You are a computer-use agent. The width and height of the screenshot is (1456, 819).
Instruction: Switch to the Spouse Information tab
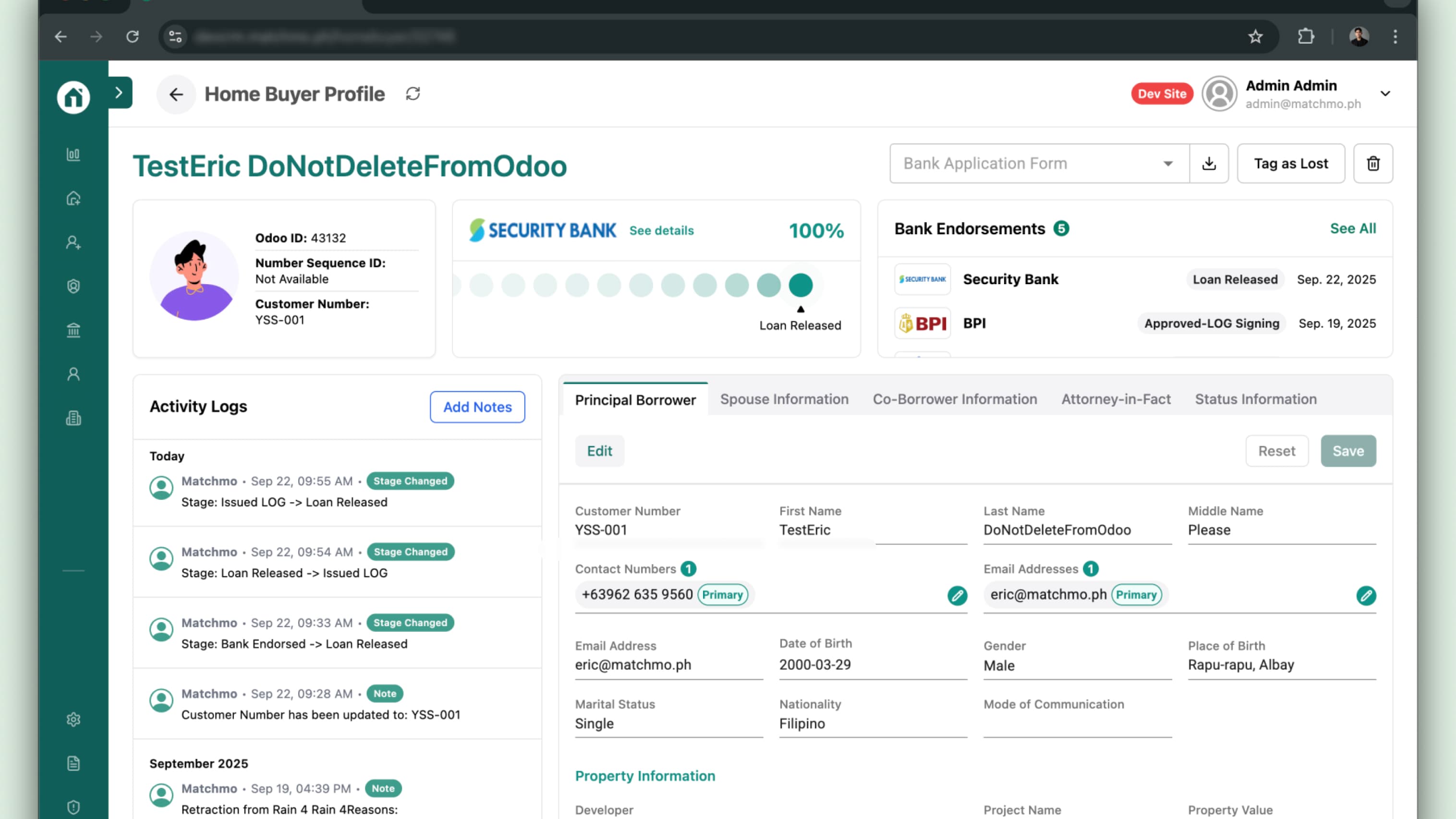(x=784, y=399)
